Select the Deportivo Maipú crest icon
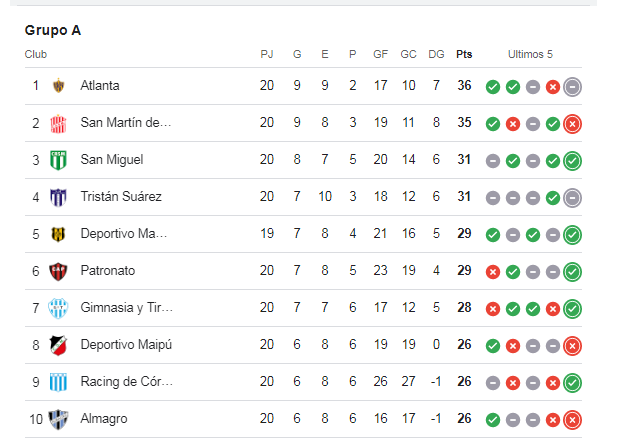Viewport: 636px width, 441px height. click(x=58, y=345)
